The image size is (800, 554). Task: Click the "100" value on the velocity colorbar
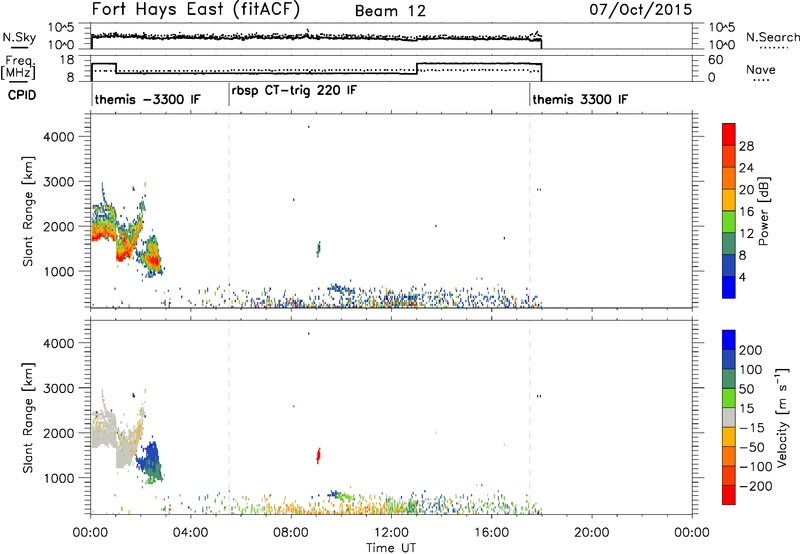coord(751,370)
